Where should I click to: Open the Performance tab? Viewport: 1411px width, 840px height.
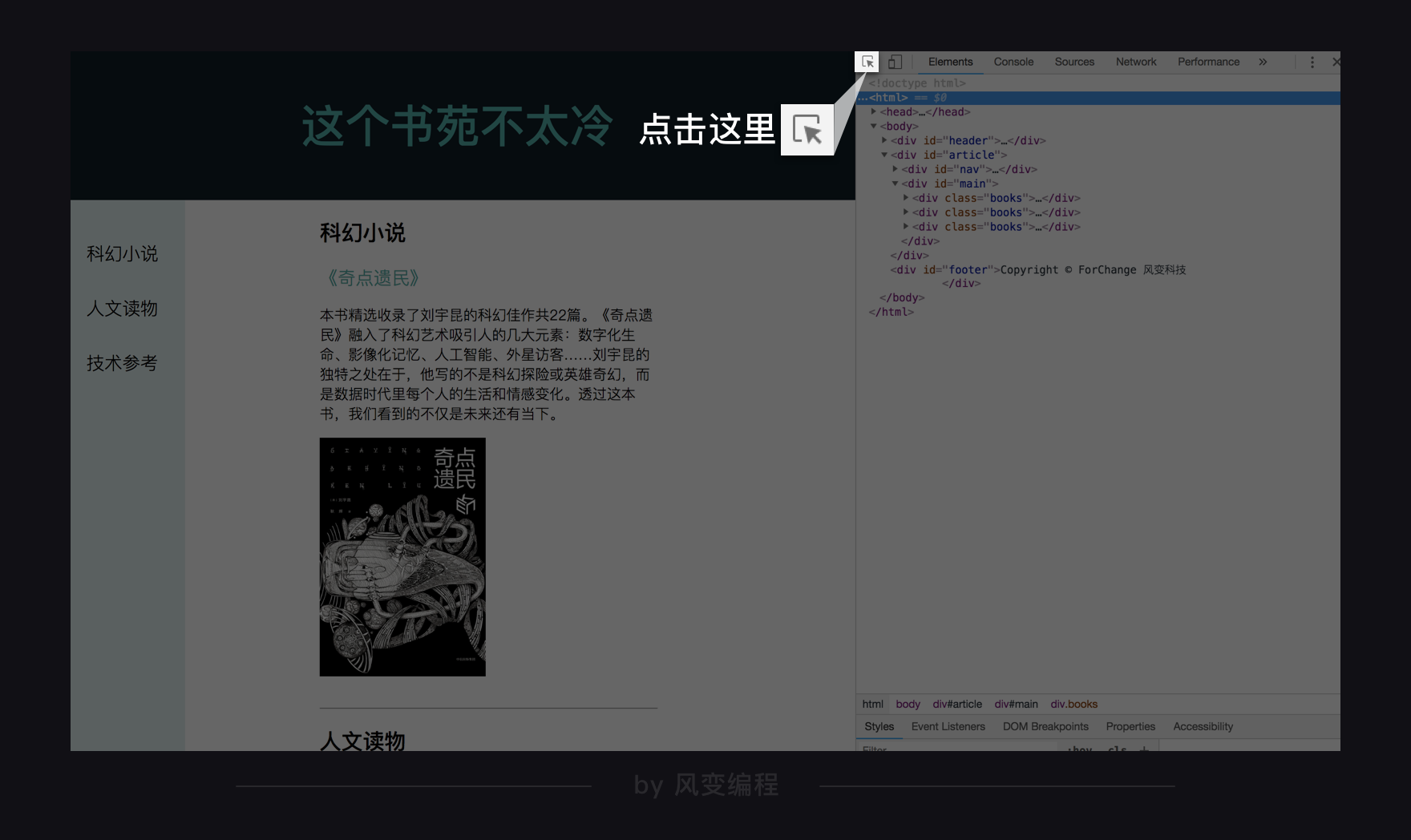(1208, 62)
